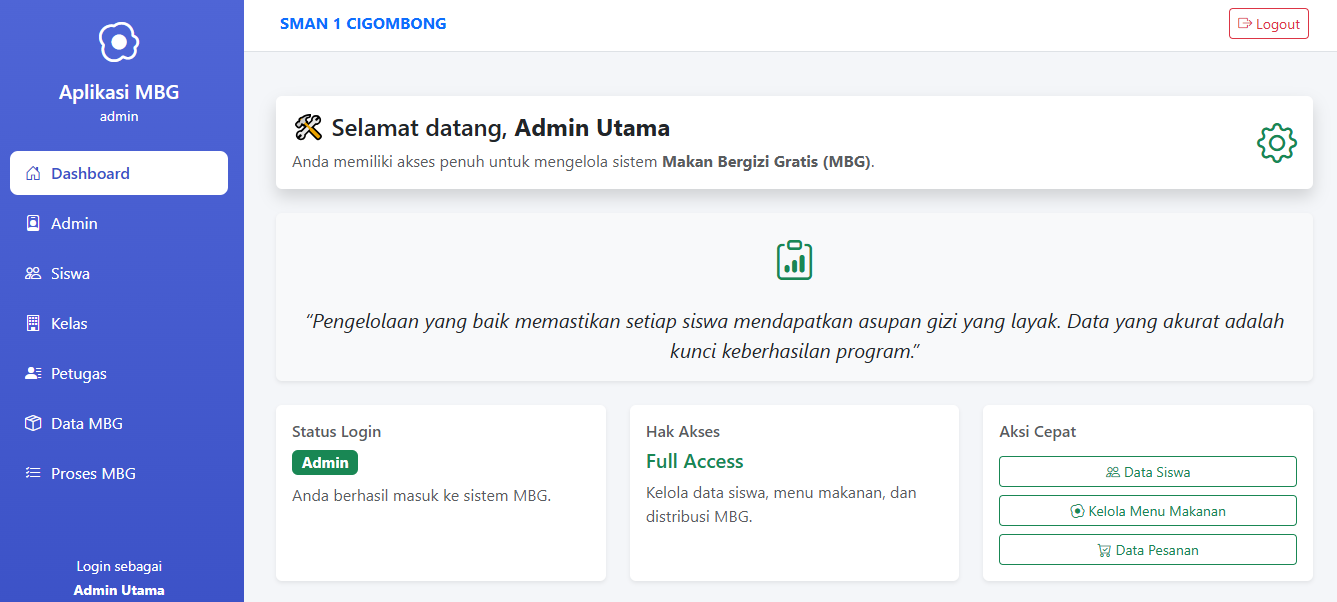Click the green clipboard chart icon

[794, 260]
